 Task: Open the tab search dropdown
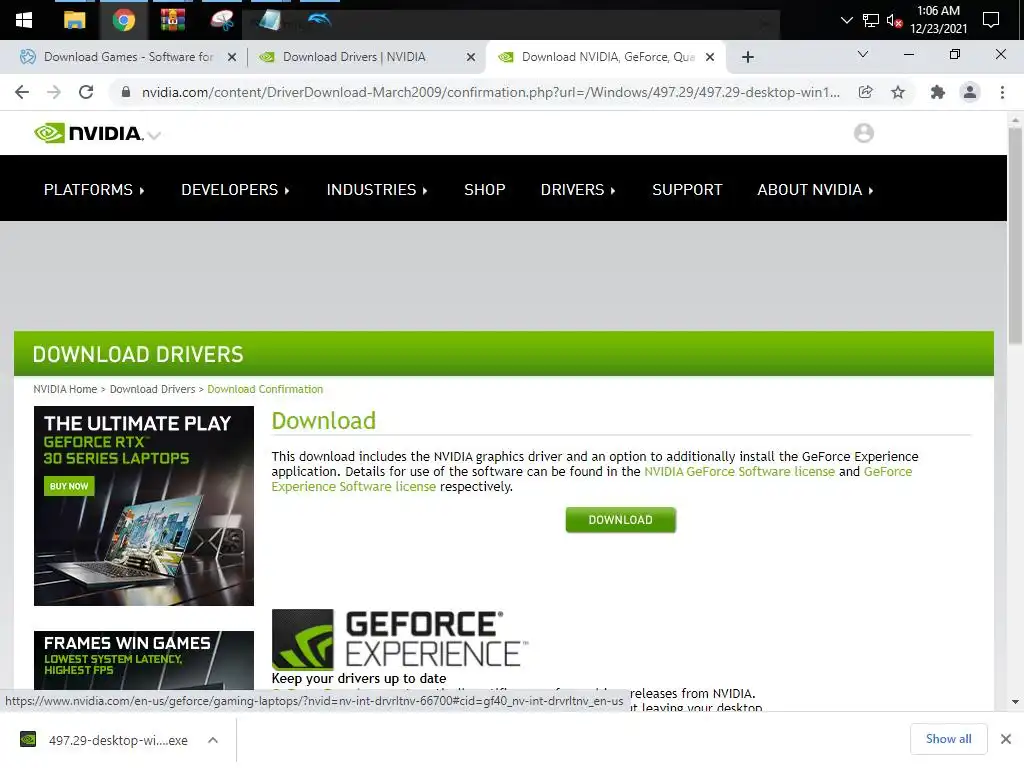tap(863, 54)
